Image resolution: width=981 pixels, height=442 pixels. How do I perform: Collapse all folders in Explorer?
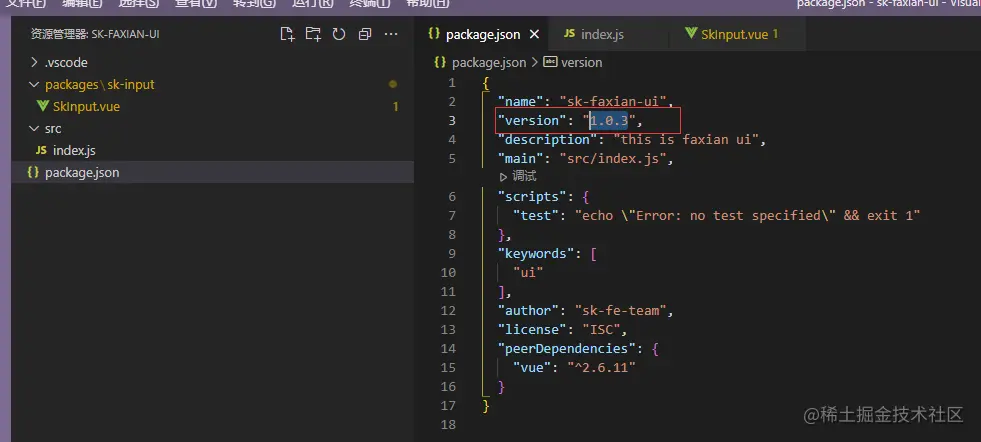coord(365,34)
